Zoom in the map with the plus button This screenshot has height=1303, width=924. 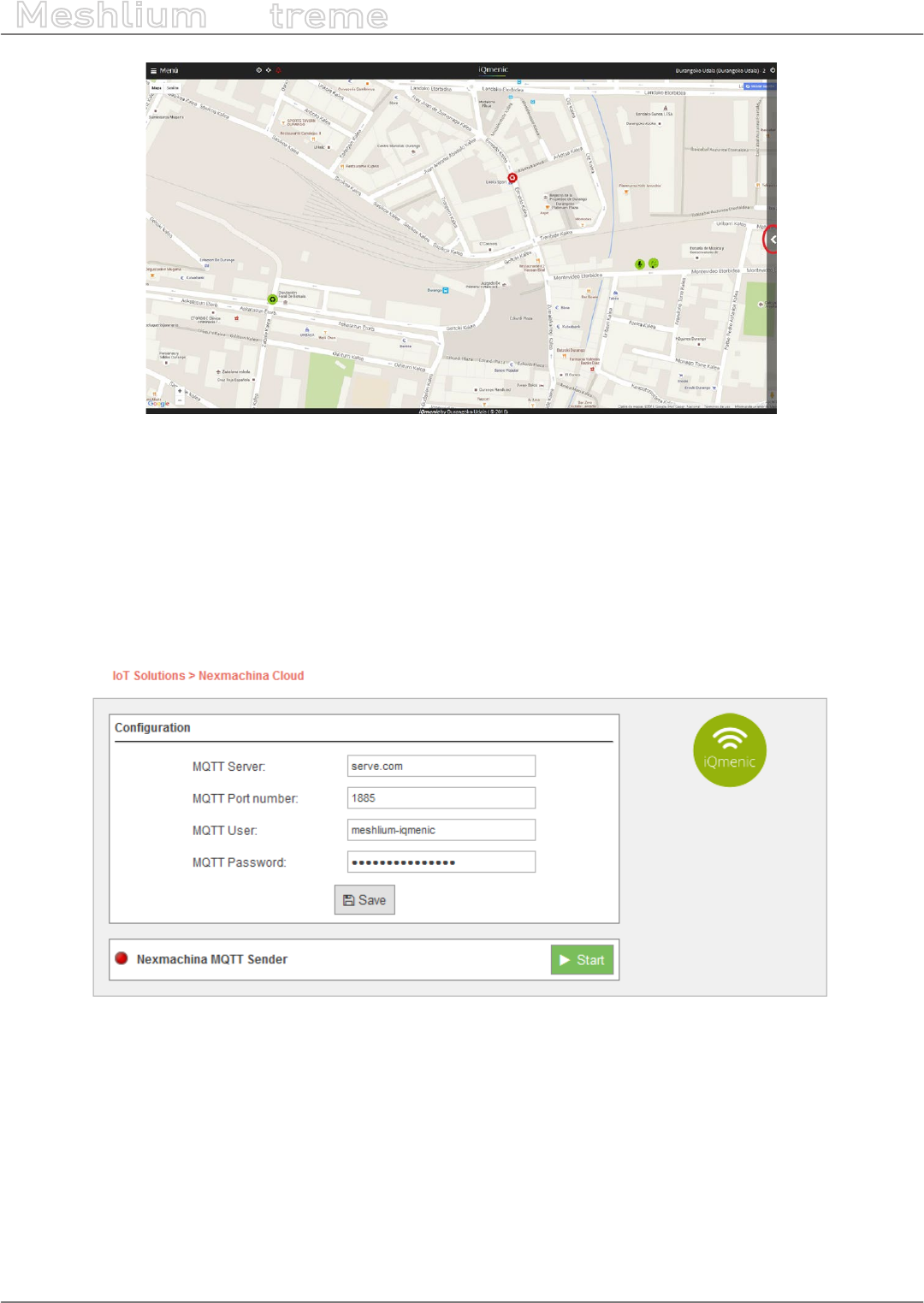click(180, 391)
